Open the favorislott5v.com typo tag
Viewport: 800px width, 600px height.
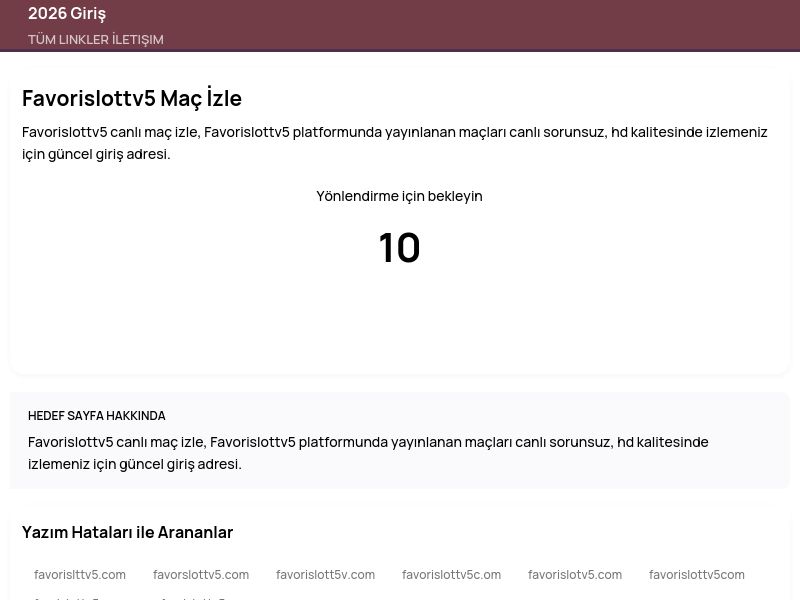coord(325,574)
